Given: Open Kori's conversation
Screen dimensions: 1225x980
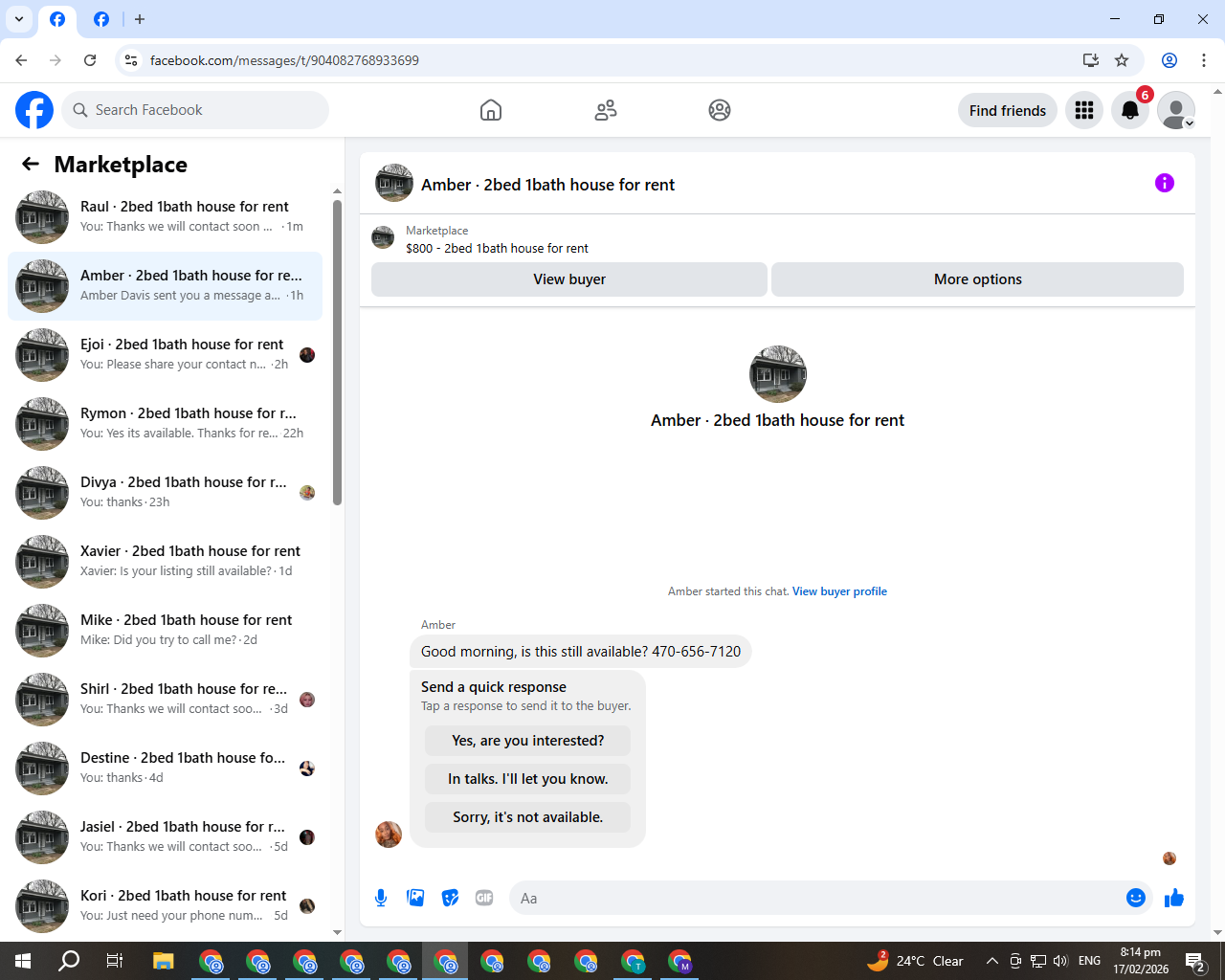Looking at the screenshot, I should 165,906.
